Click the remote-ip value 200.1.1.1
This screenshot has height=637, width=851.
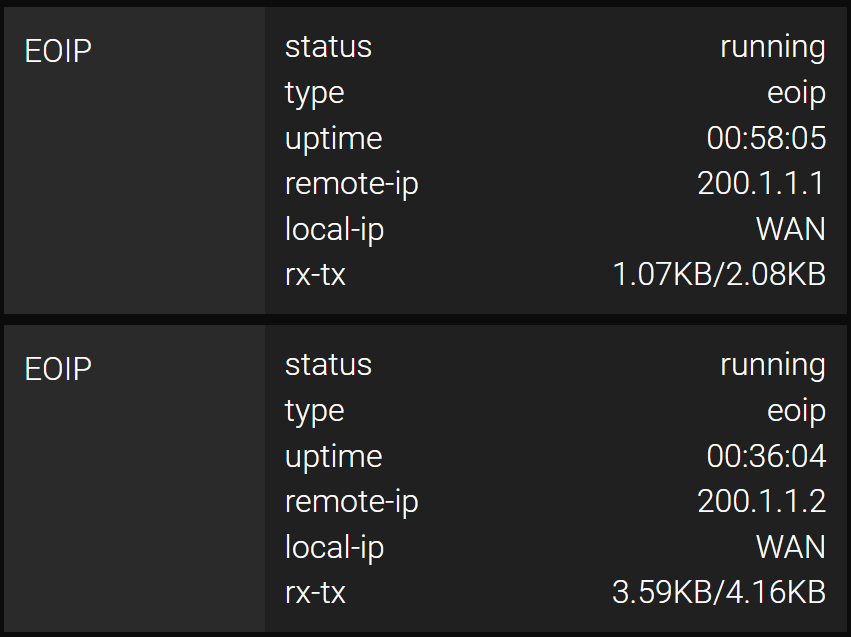click(x=761, y=183)
